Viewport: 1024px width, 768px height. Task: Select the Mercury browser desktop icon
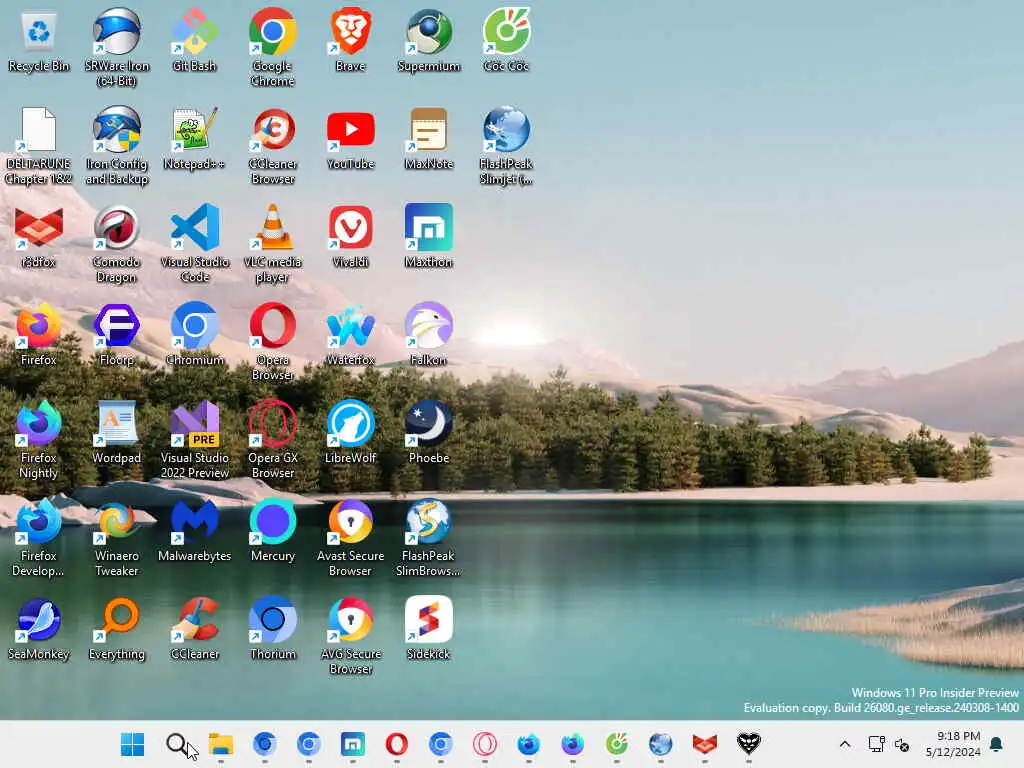pyautogui.click(x=273, y=530)
